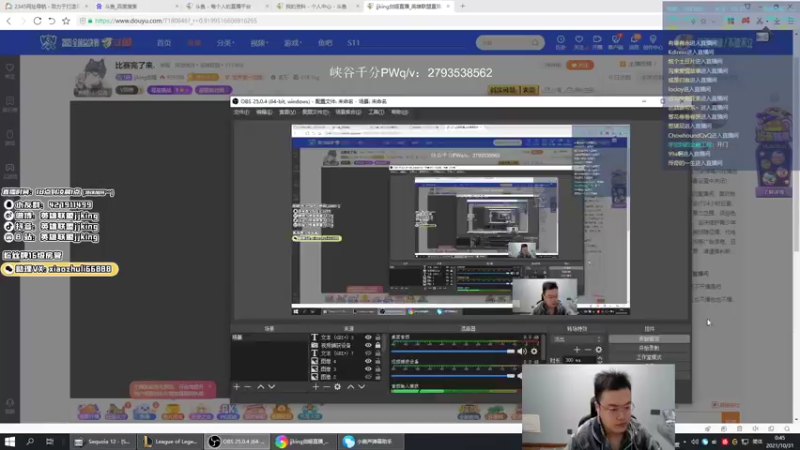Image resolution: width=800 pixels, height=450 pixels.
Task: Remove the source with the Sources panel minus icon
Action: 327,387
